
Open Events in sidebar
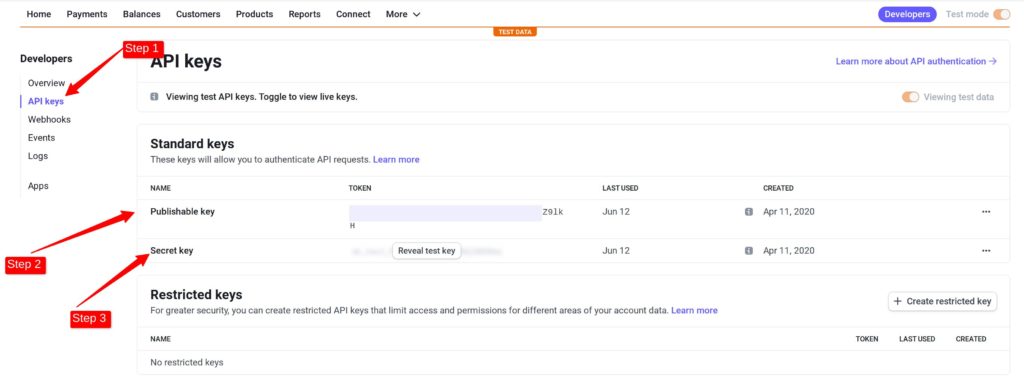click(x=41, y=138)
